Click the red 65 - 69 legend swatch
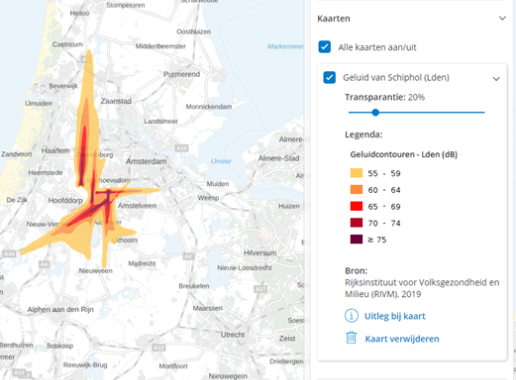The image size is (516, 380). [x=356, y=206]
